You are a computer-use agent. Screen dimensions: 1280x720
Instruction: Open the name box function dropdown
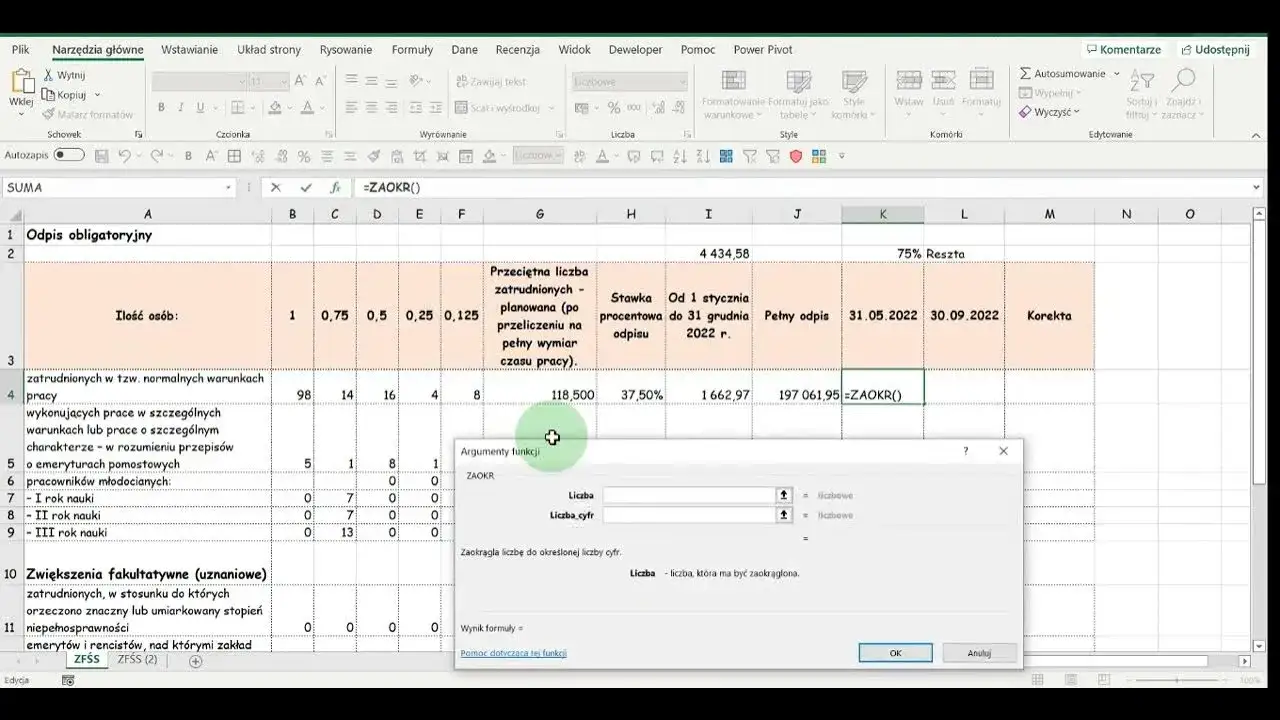coord(228,187)
